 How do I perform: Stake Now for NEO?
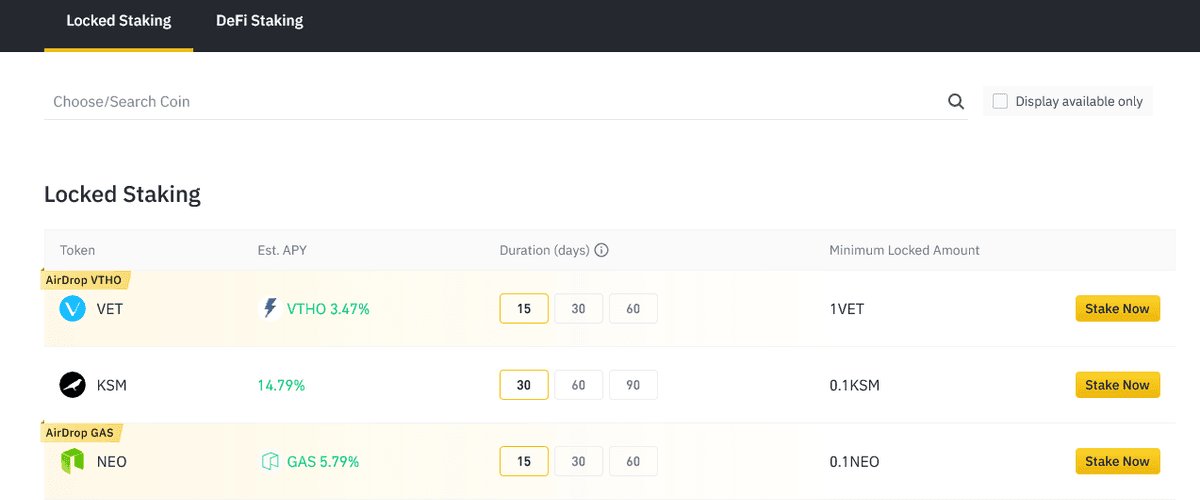tap(1117, 461)
